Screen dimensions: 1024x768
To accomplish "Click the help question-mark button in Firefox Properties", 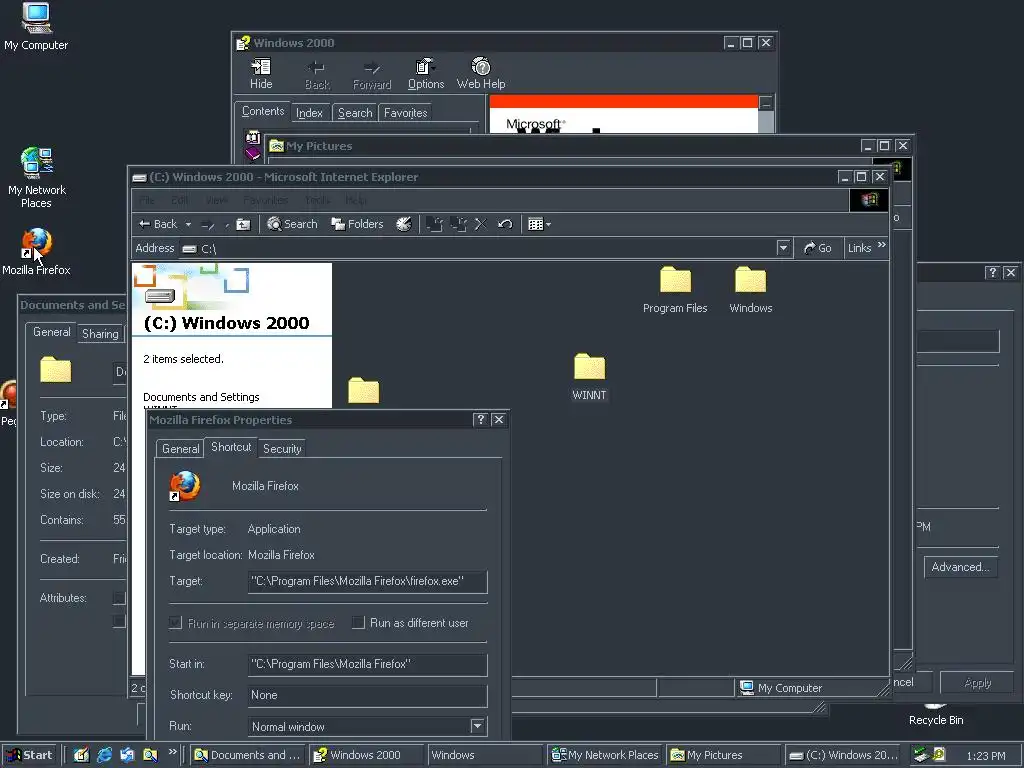I will click(481, 419).
